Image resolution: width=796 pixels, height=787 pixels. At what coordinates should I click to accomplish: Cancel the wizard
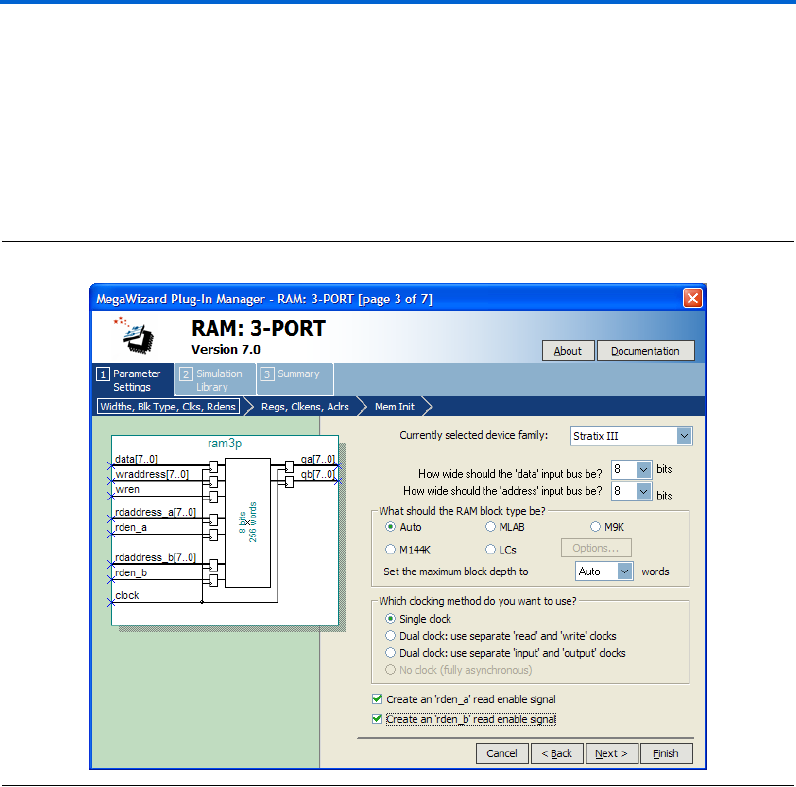[502, 753]
